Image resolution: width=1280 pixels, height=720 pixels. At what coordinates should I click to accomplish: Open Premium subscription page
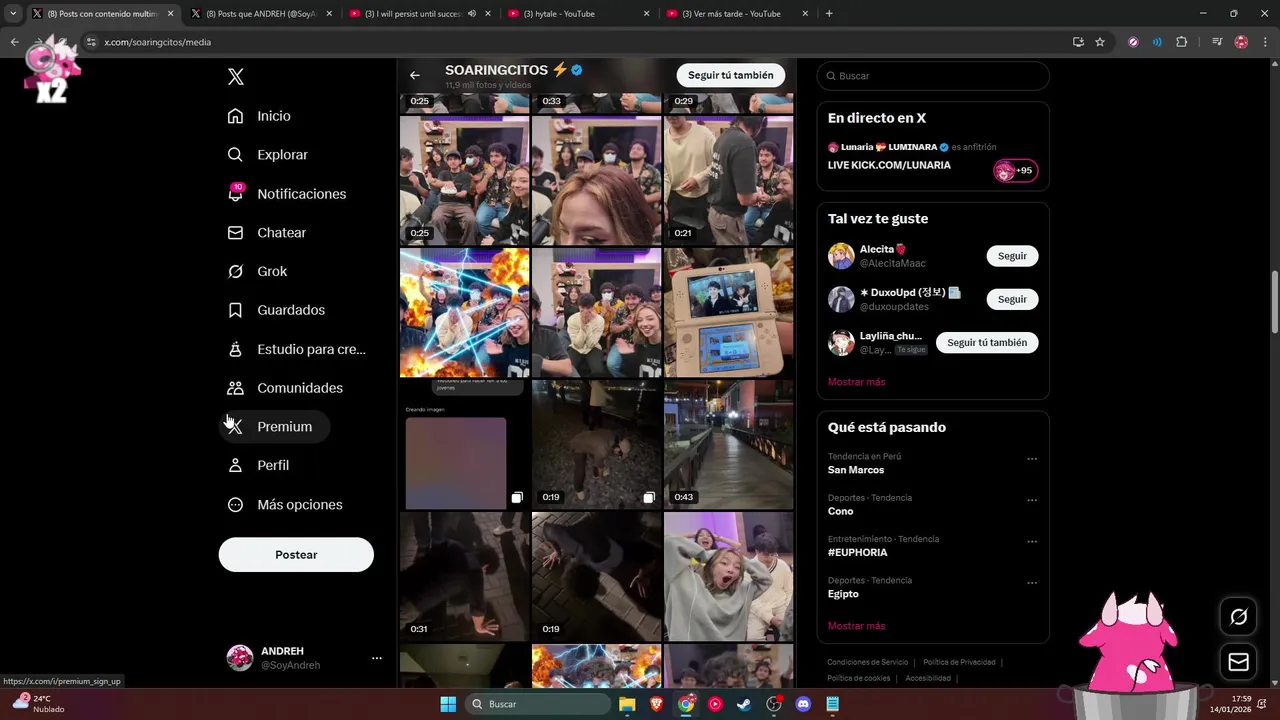tap(274, 426)
